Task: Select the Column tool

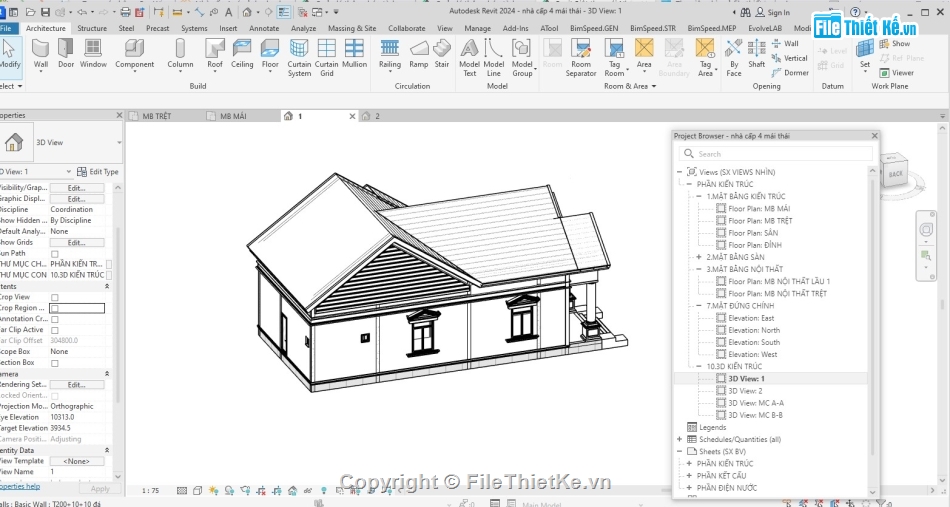Action: [x=180, y=55]
